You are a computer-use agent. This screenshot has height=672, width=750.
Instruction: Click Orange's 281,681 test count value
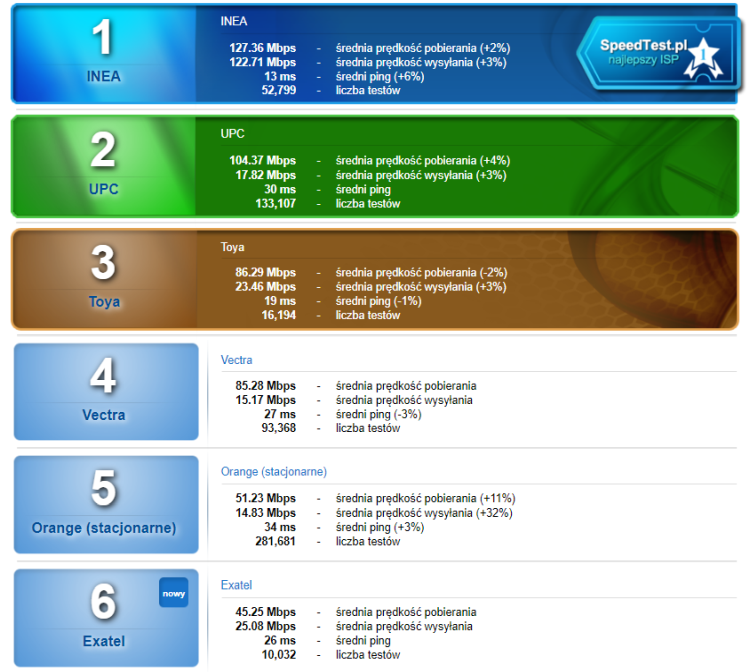coord(275,542)
